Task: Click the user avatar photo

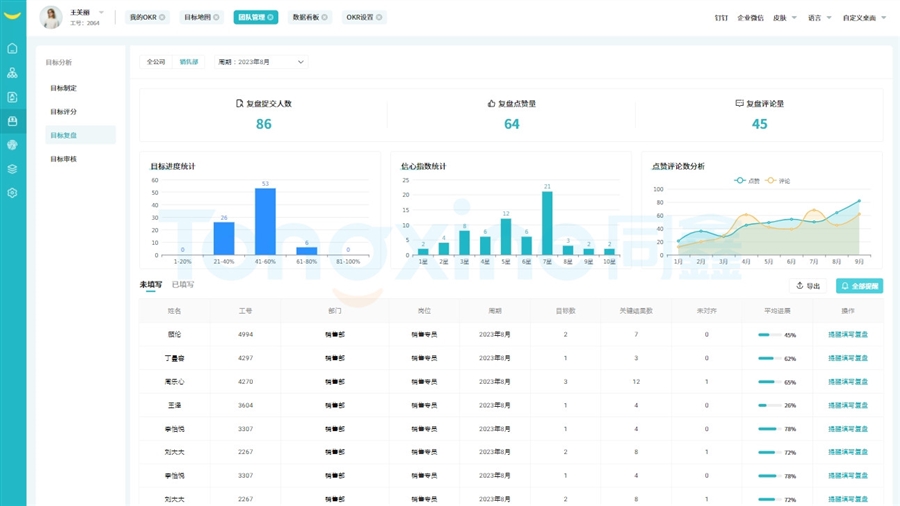Action: 51,17
